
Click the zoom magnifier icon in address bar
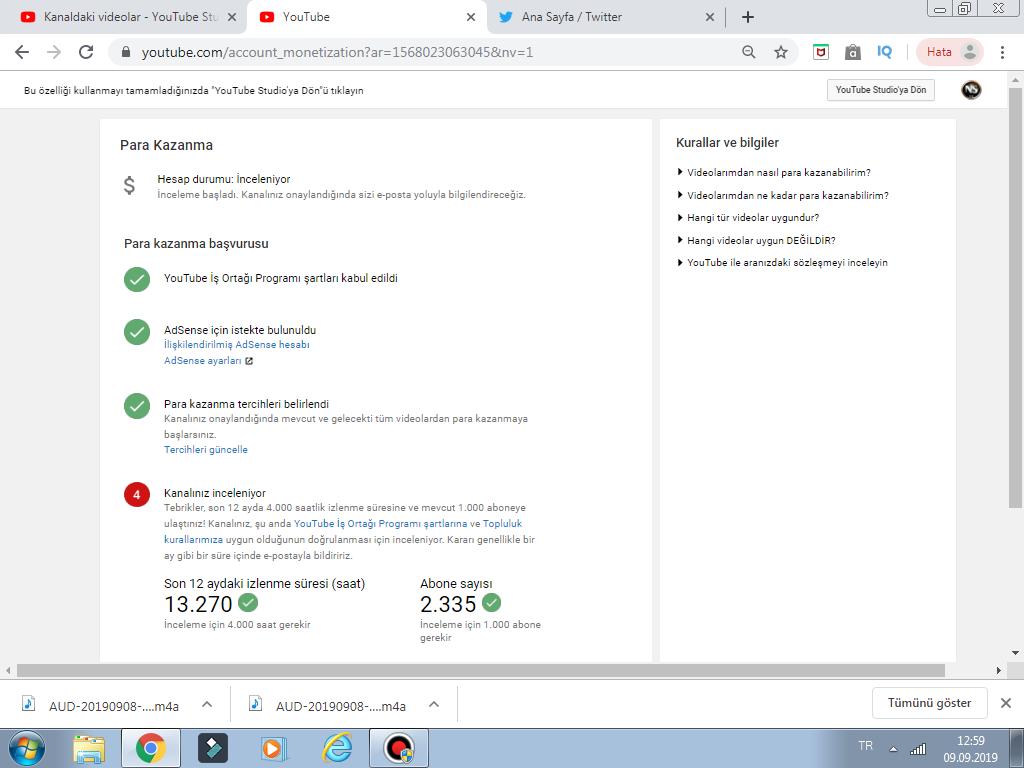tap(749, 52)
